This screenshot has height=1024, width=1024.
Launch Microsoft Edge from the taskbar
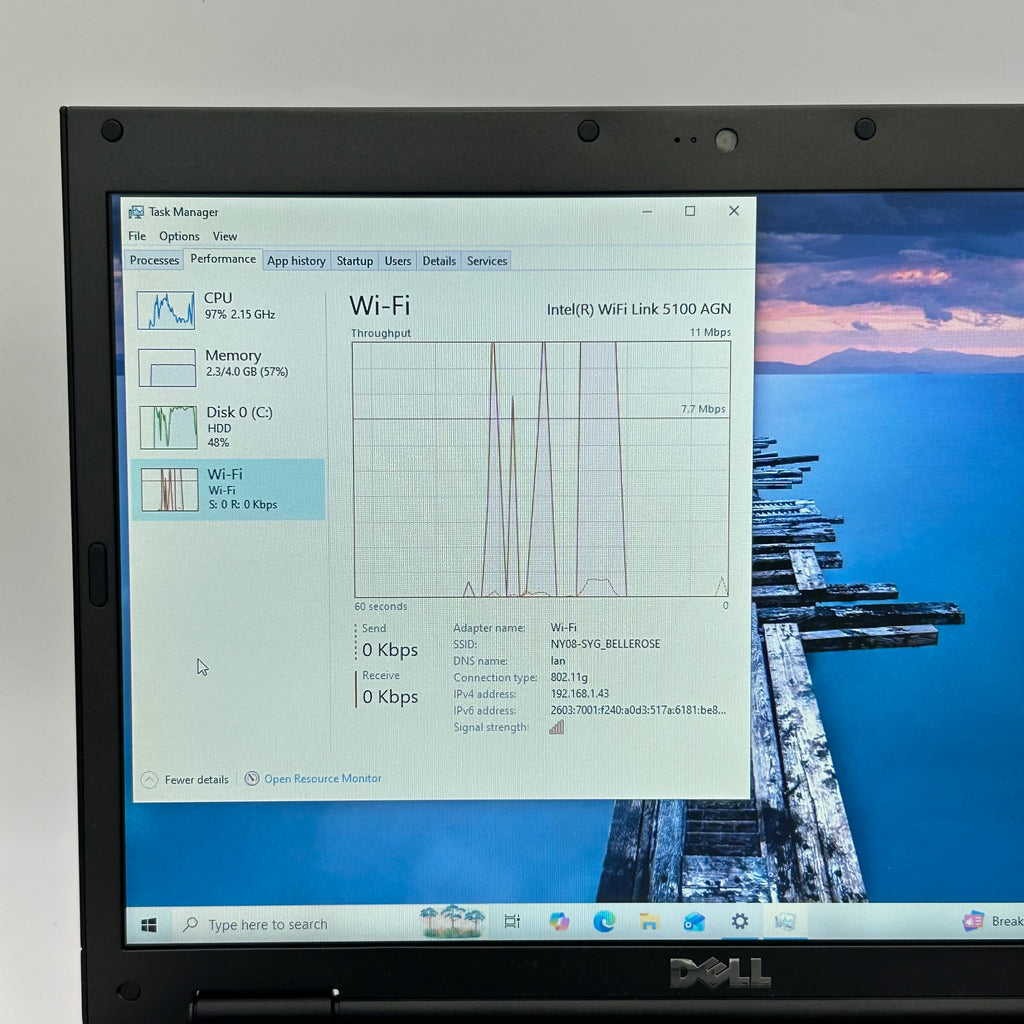click(x=604, y=922)
